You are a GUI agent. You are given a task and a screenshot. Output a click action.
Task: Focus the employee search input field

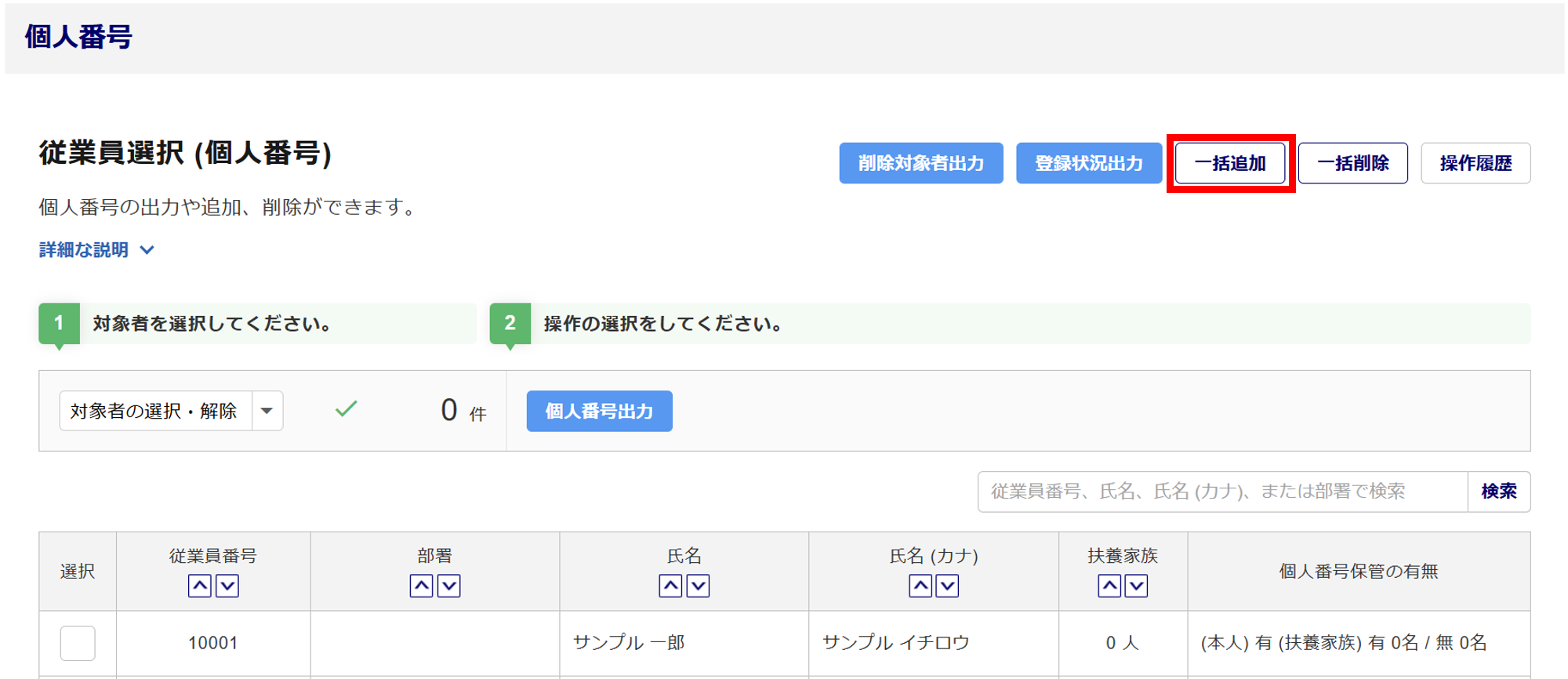[x=1221, y=492]
